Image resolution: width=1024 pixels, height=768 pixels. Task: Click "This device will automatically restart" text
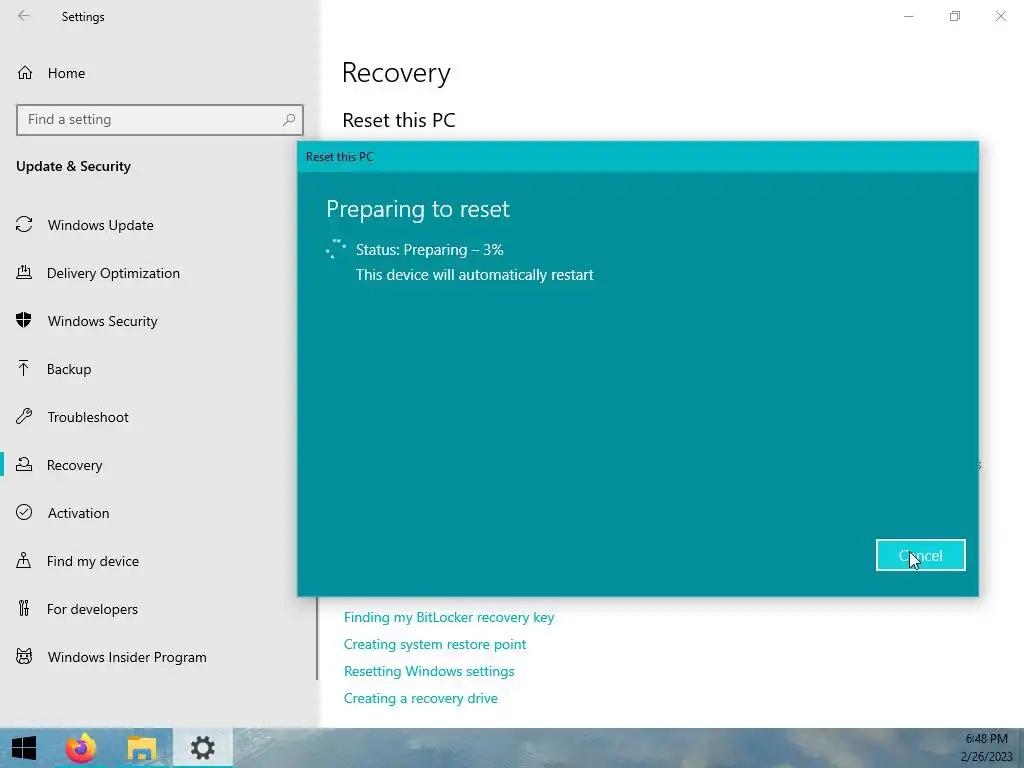(x=475, y=275)
